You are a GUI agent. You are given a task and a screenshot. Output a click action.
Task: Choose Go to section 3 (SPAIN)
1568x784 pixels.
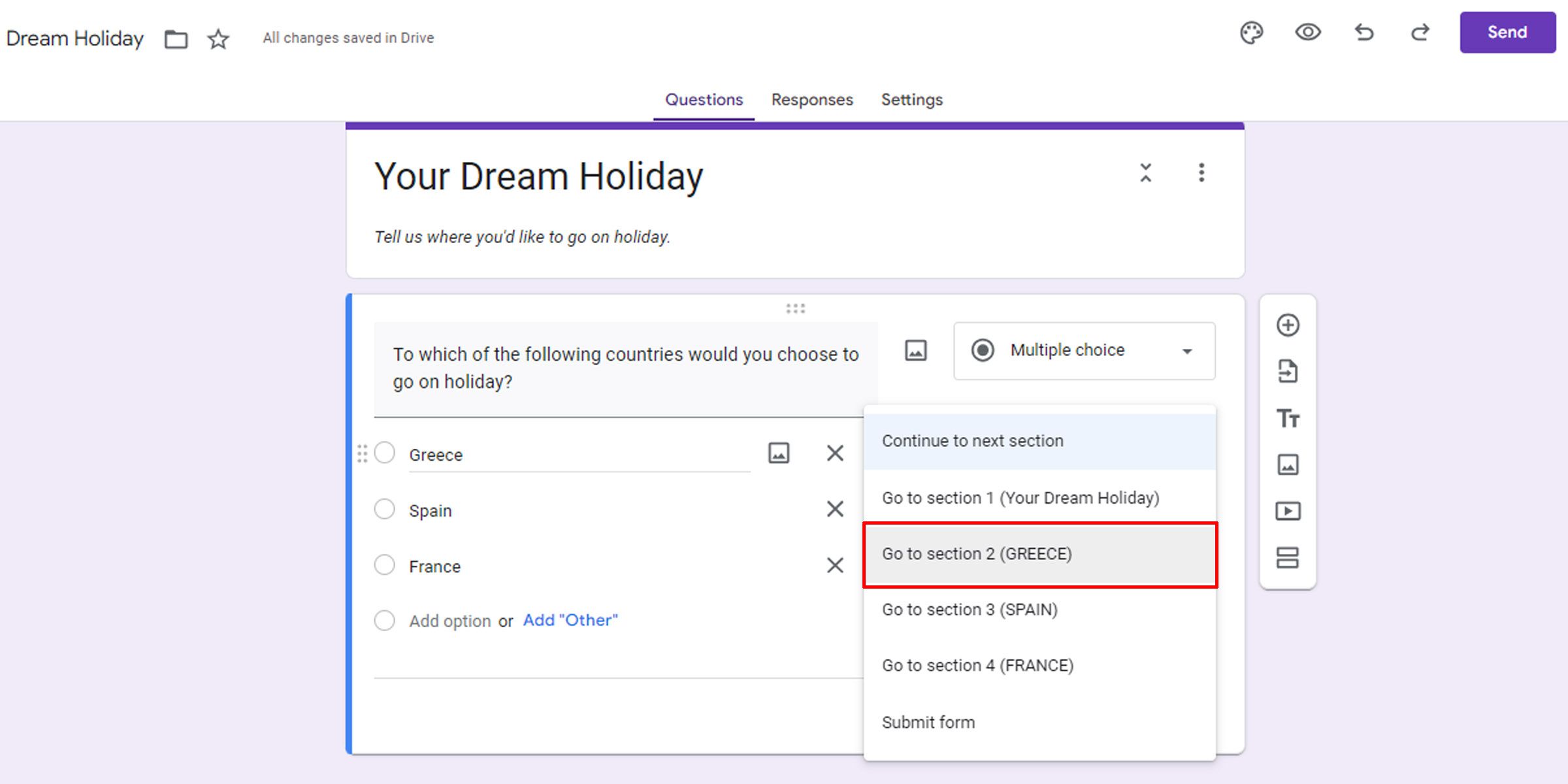pos(970,609)
